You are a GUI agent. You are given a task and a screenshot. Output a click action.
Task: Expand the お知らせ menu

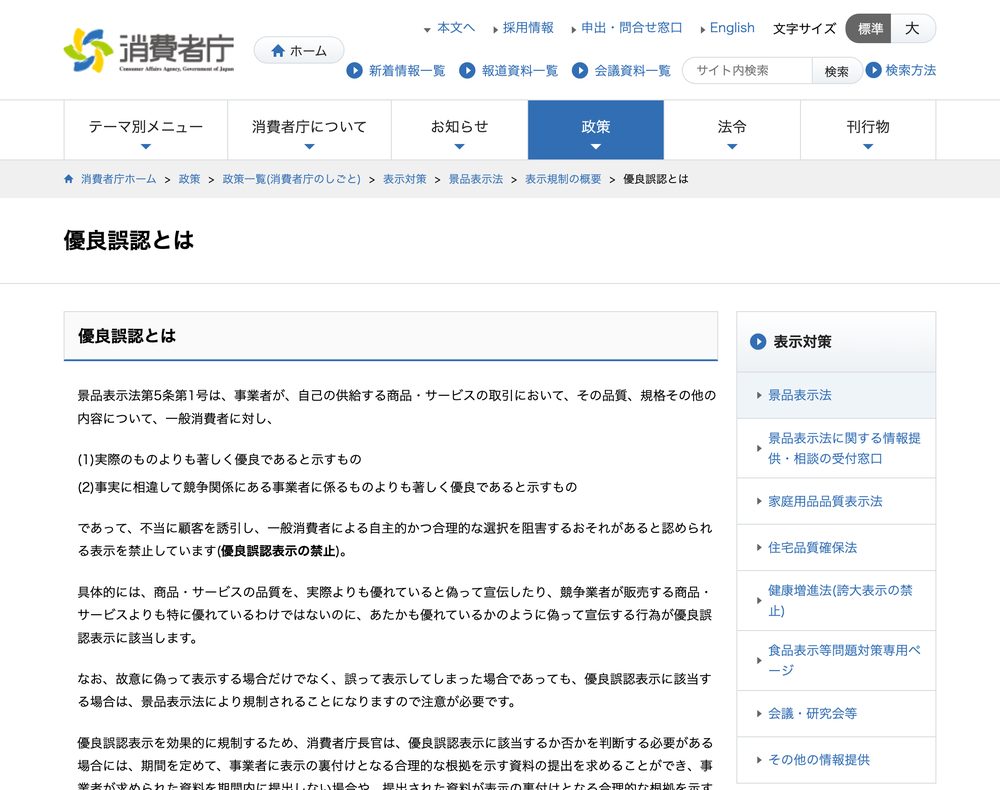point(459,130)
